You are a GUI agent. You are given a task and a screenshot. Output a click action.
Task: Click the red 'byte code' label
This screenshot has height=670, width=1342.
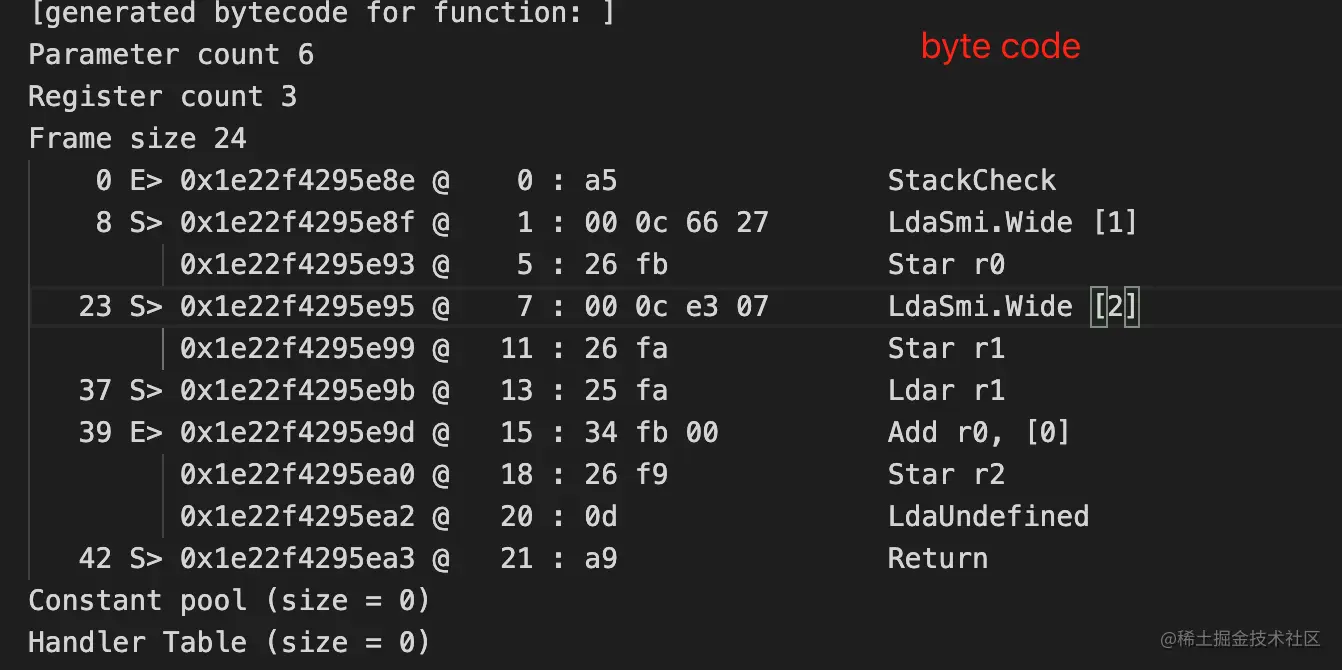(x=1000, y=47)
